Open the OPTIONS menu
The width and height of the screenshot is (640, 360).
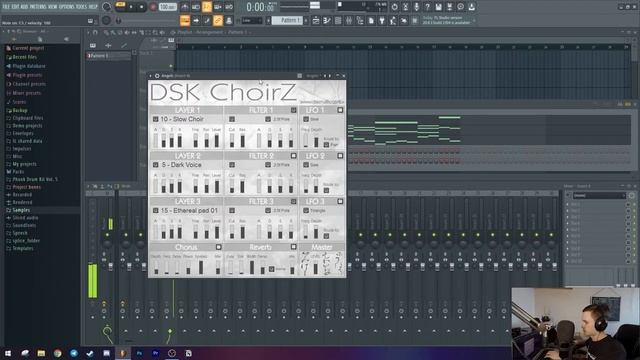pos(67,7)
